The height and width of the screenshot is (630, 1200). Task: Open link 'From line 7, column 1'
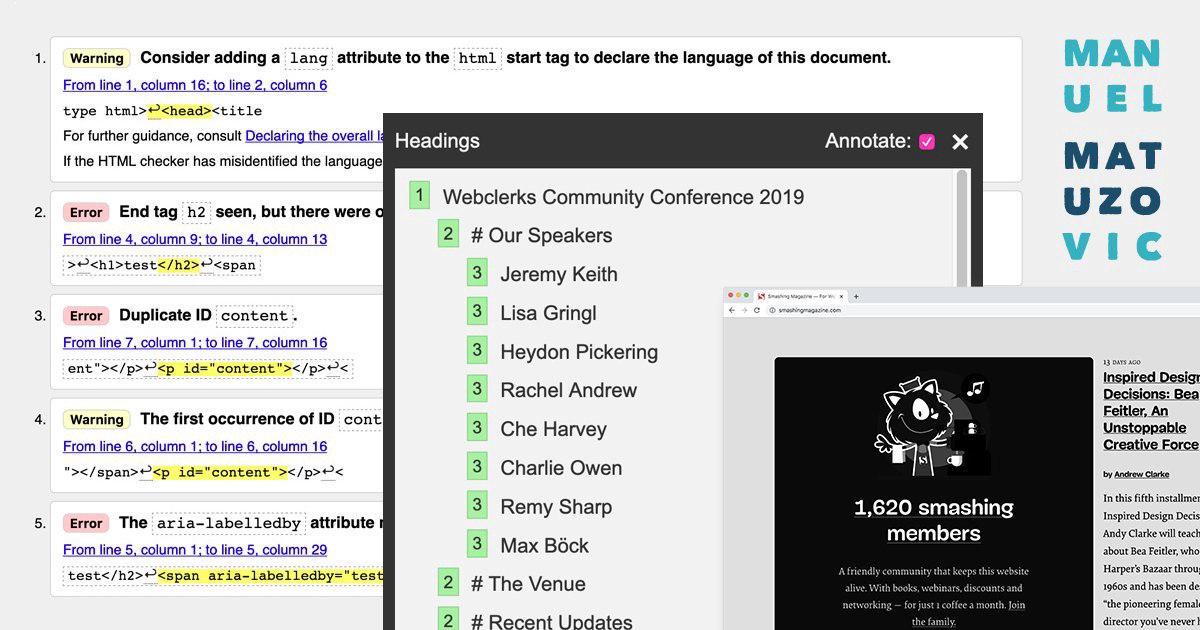pos(195,343)
